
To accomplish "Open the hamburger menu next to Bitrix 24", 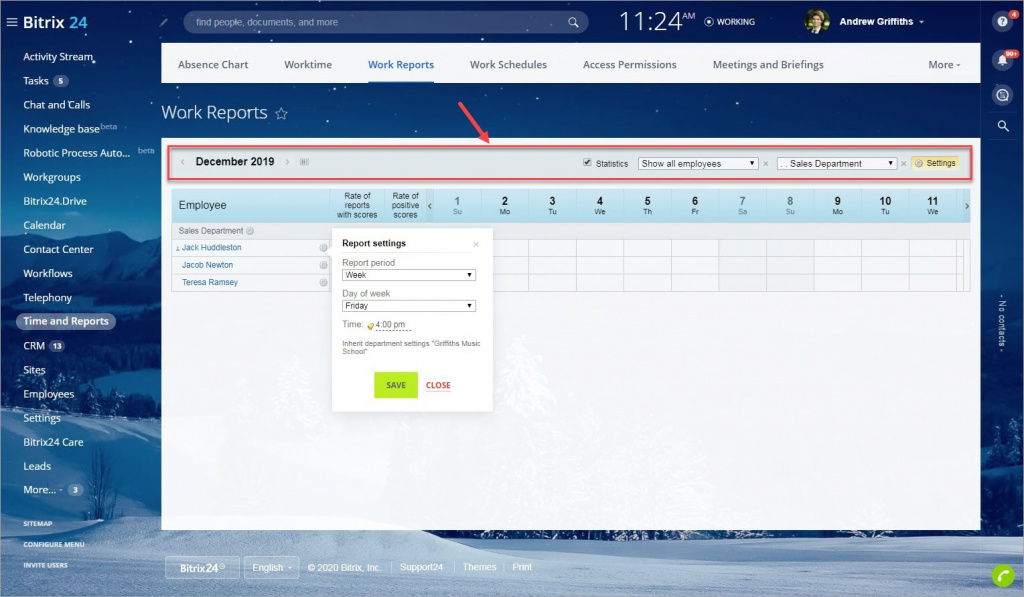I will 12,22.
